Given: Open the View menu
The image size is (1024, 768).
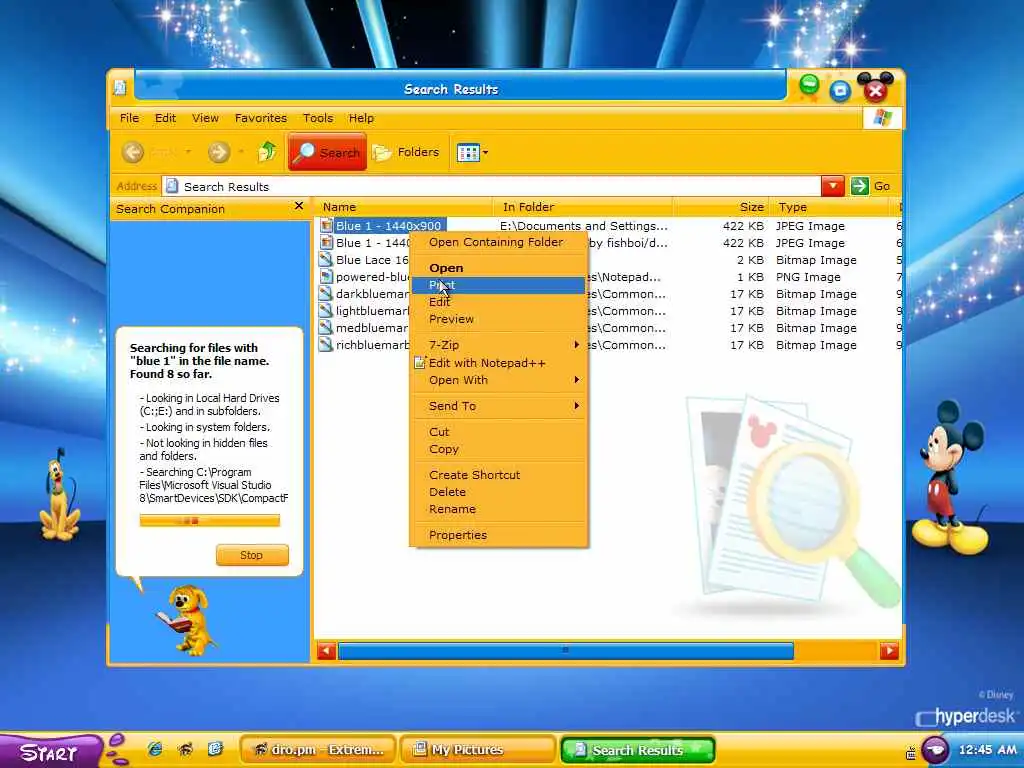Looking at the screenshot, I should pyautogui.click(x=205, y=118).
